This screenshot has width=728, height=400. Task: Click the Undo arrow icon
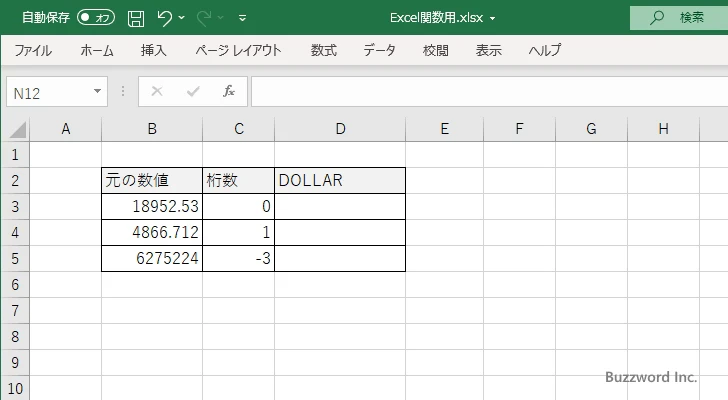click(164, 18)
